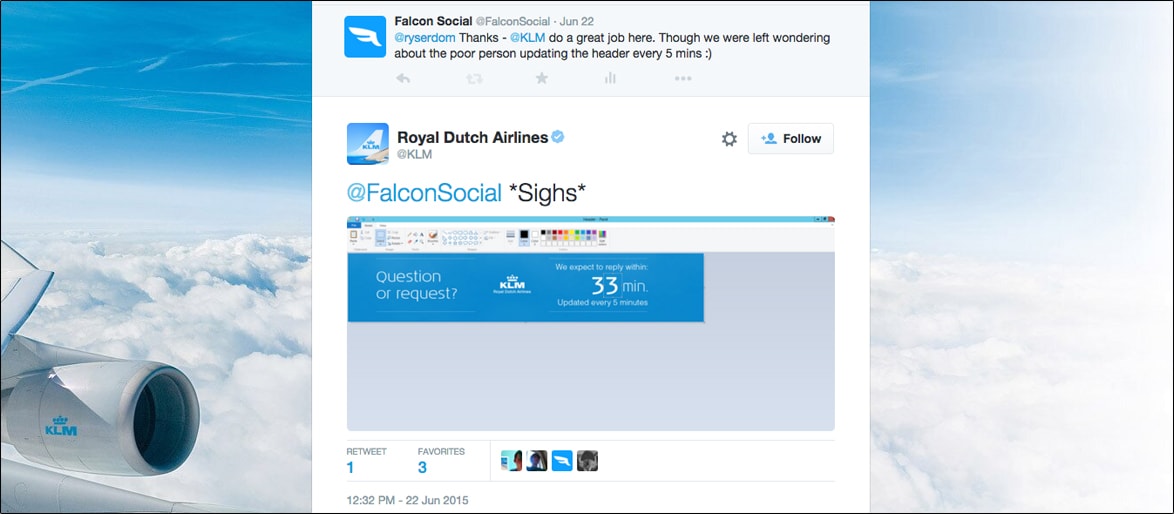This screenshot has width=1175, height=514.
Task: Open the three-dots more menu on tweet
Action: (682, 78)
